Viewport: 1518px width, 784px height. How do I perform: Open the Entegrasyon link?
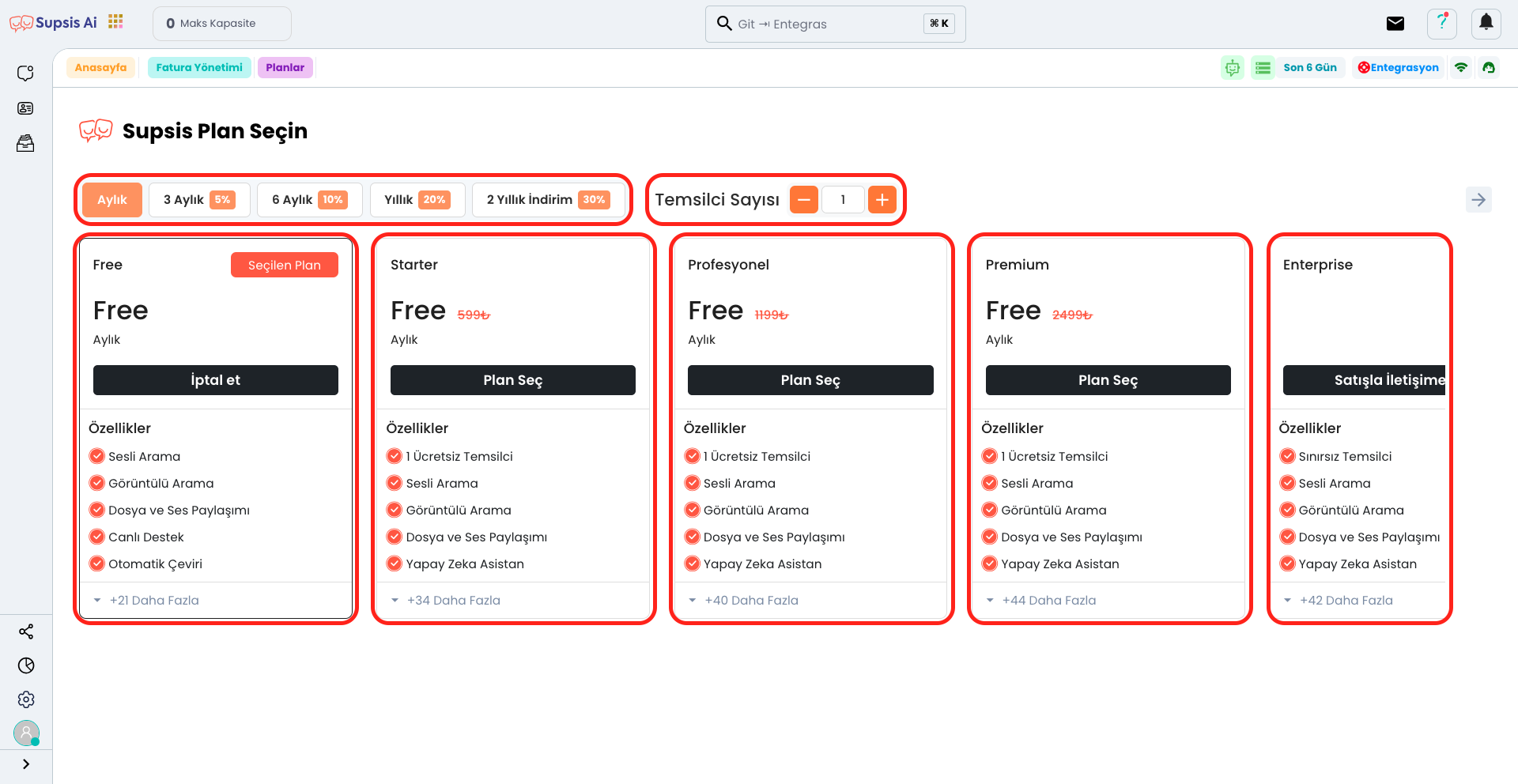click(x=1398, y=67)
